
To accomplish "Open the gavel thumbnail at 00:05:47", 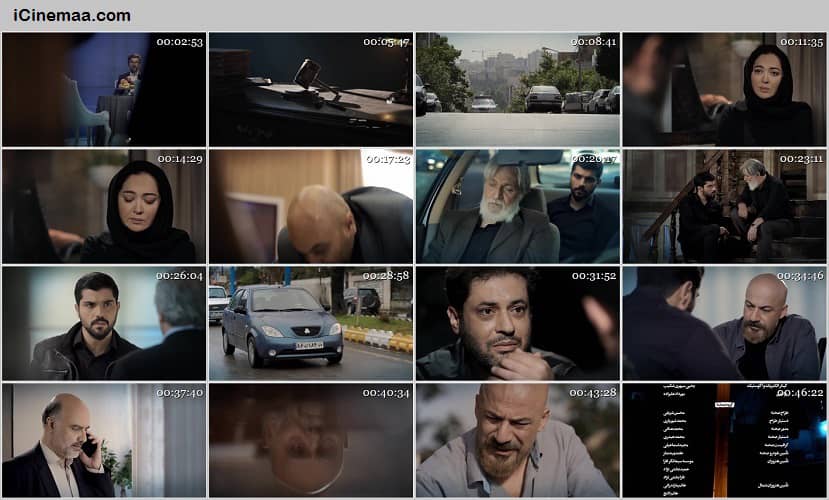I will coord(311,89).
